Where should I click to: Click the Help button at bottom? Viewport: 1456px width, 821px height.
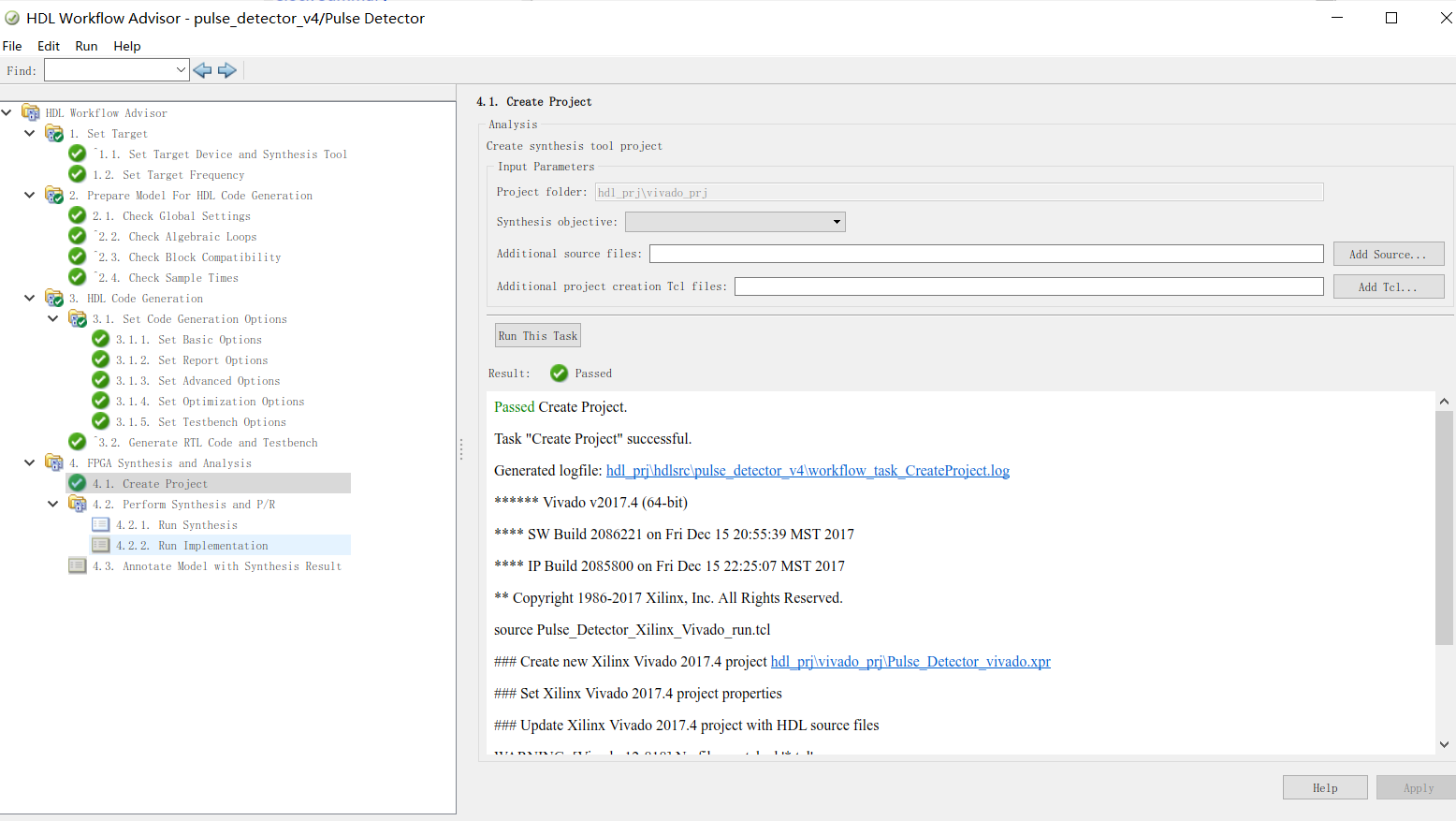[x=1325, y=787]
